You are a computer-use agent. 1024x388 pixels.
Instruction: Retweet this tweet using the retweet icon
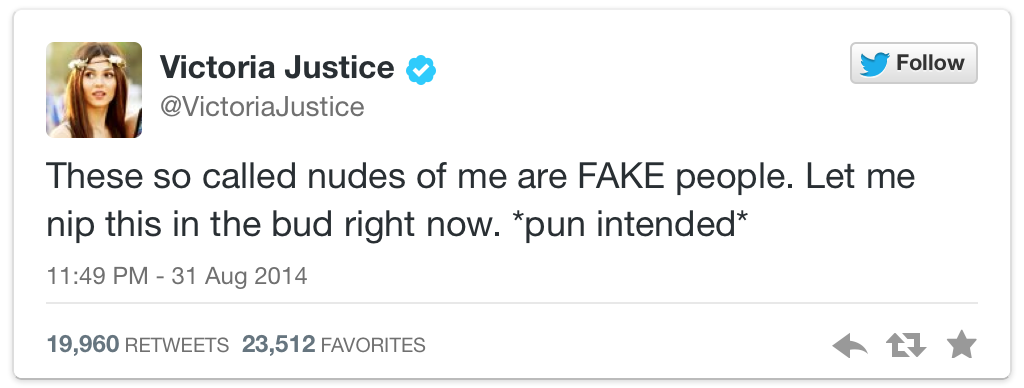pos(906,345)
